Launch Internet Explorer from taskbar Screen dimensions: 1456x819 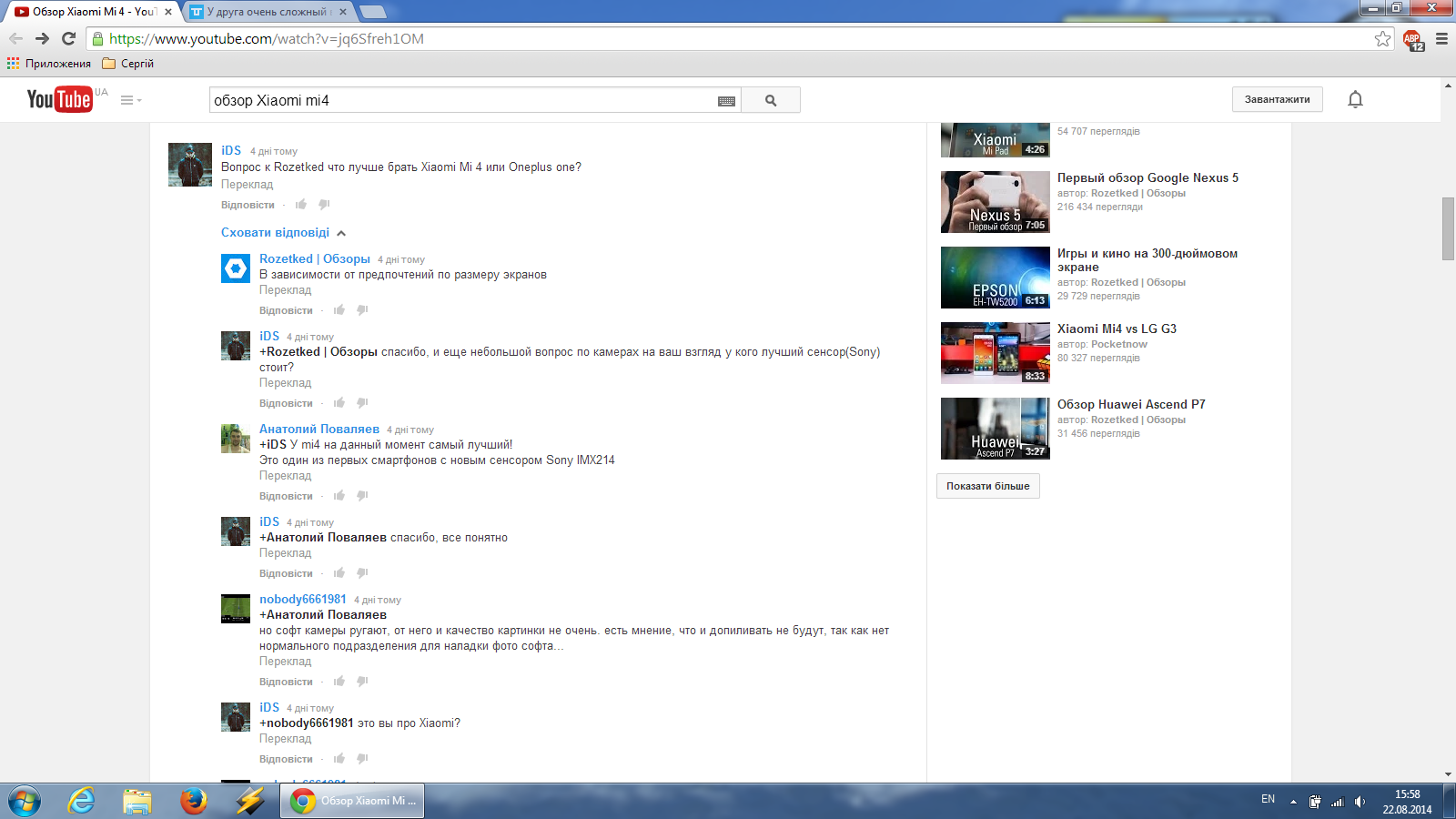82,801
